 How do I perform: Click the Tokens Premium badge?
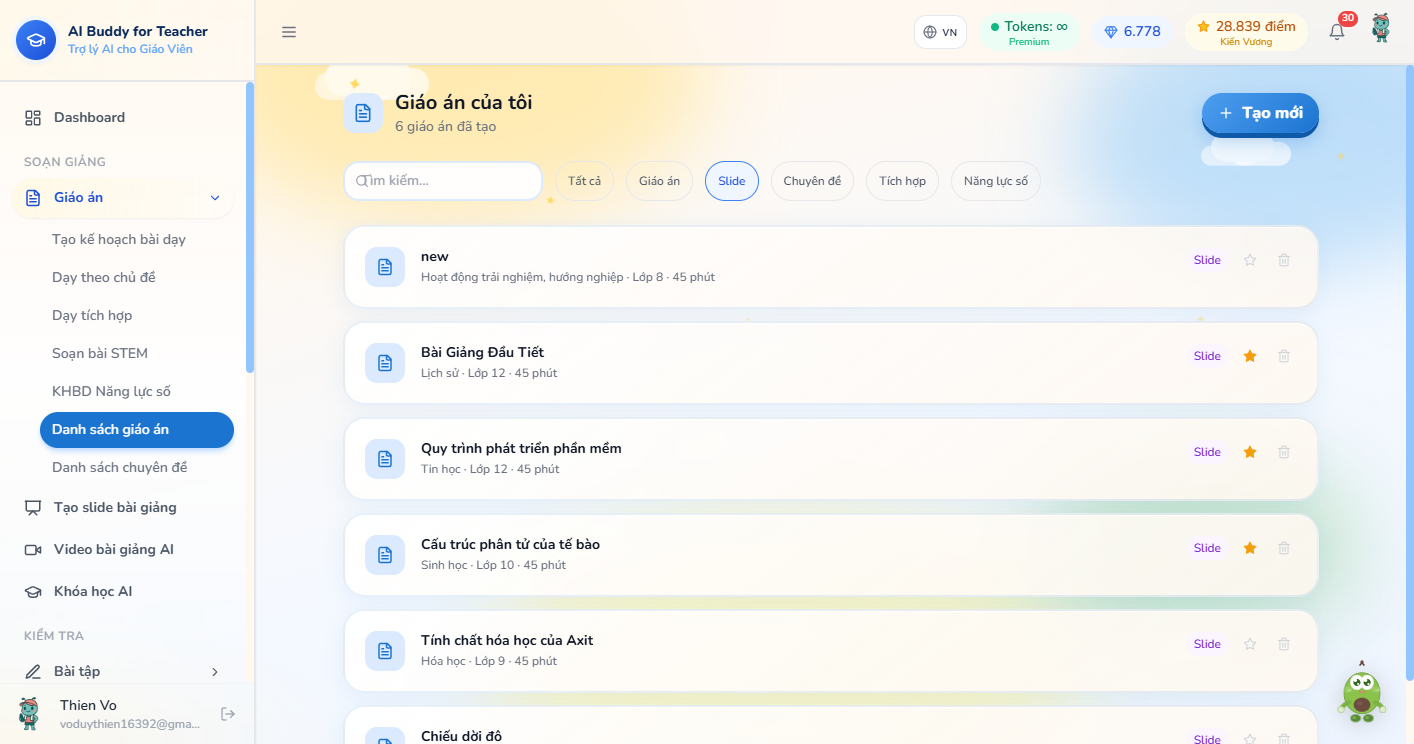1029,32
